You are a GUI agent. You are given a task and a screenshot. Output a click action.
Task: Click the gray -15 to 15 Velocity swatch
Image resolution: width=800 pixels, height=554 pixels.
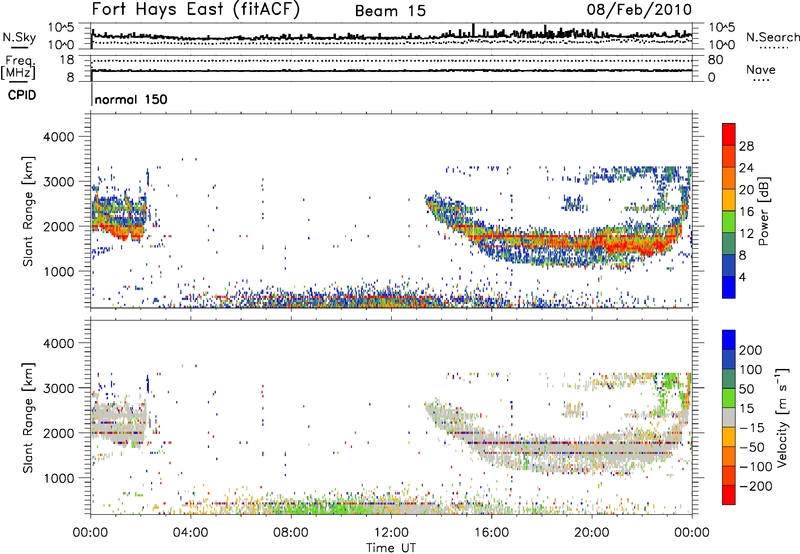click(729, 417)
